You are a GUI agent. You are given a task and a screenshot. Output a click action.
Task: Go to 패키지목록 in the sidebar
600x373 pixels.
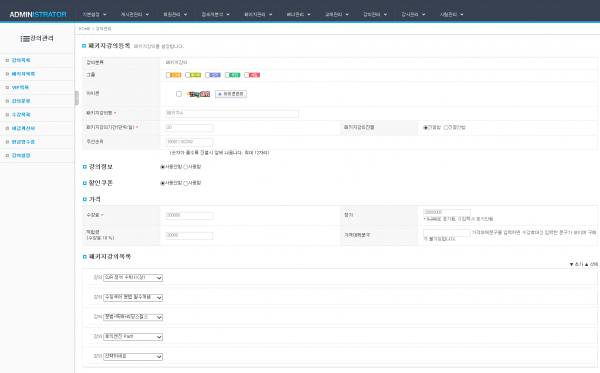tap(23, 74)
